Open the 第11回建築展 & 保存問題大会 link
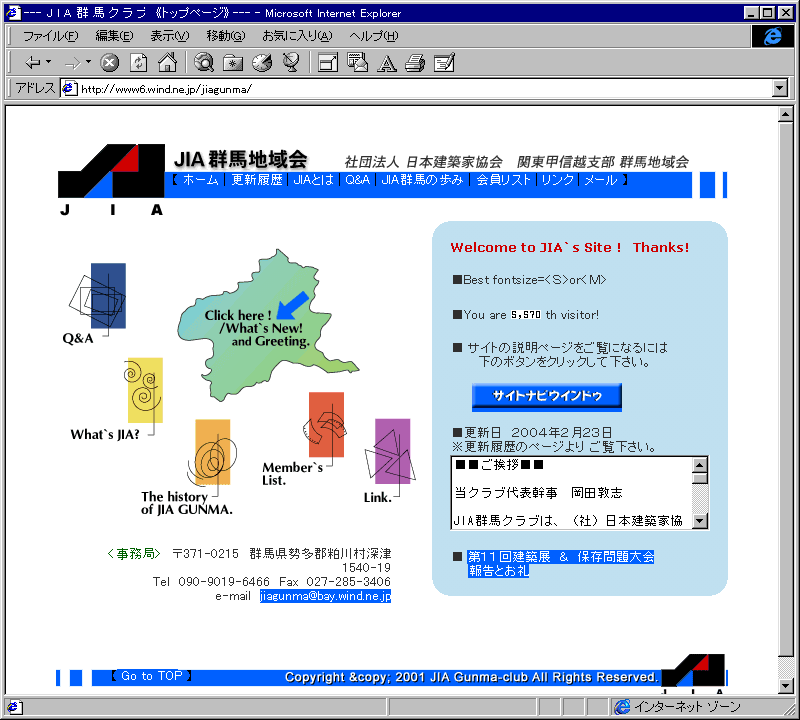Image resolution: width=800 pixels, height=720 pixels. pos(560,563)
